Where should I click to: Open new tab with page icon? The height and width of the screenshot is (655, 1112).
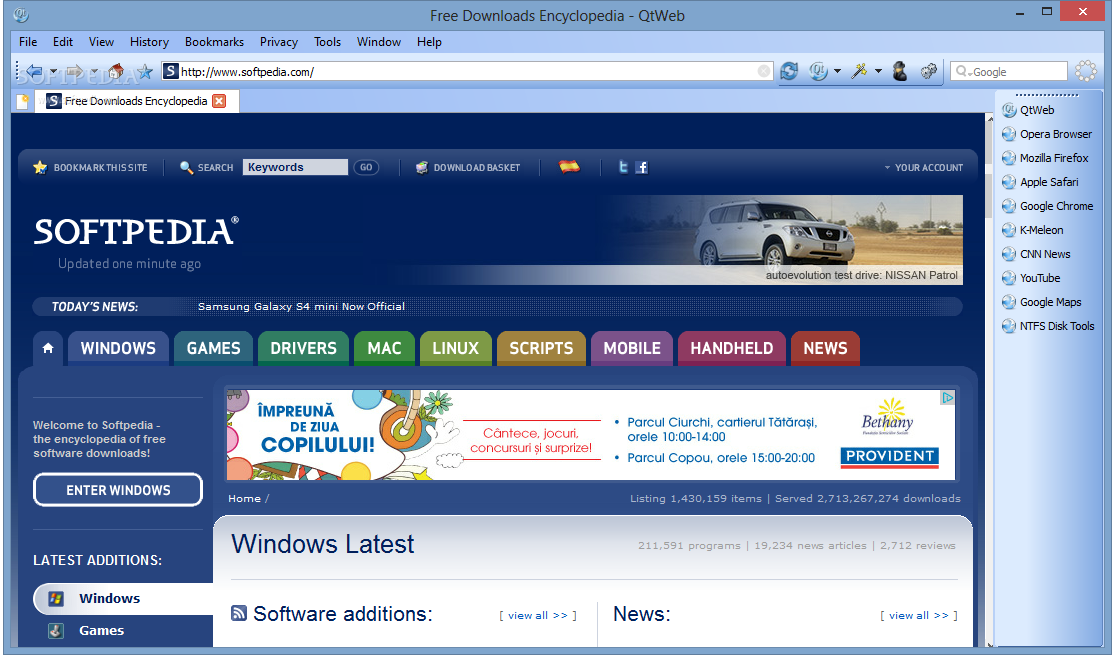[x=23, y=101]
